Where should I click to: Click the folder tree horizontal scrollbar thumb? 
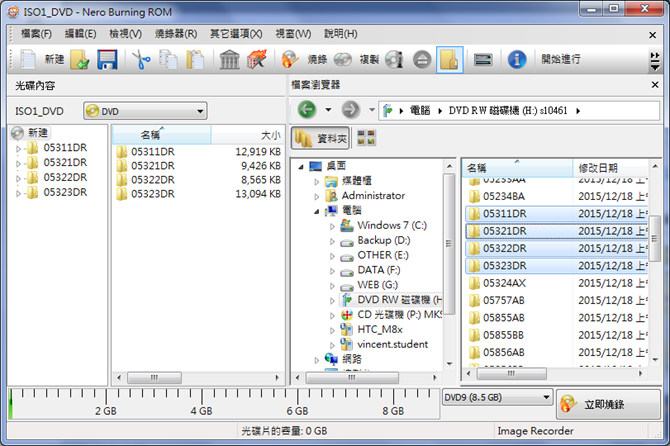click(x=353, y=378)
